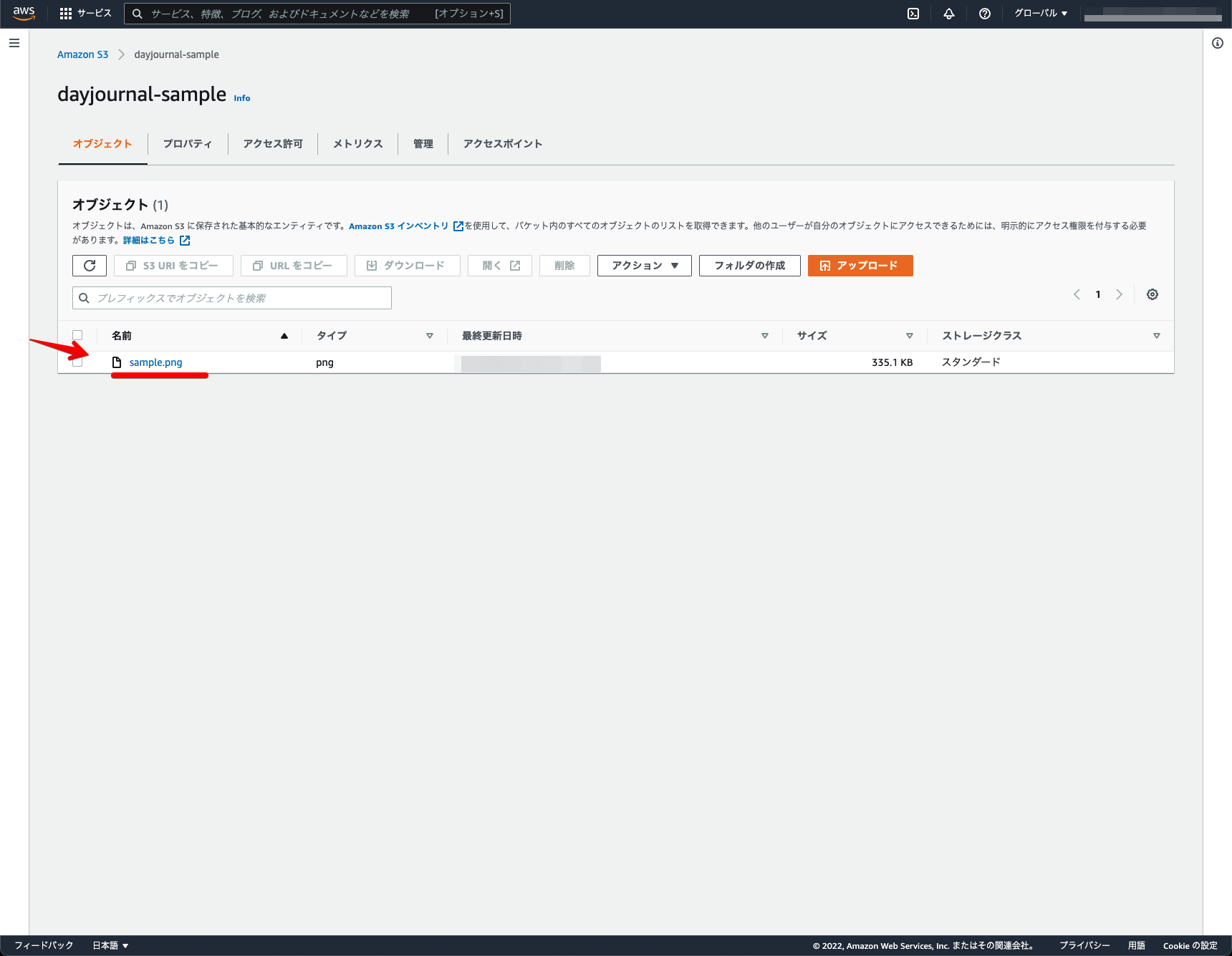Switch to the 管理 tab
1232x956 pixels.
[423, 144]
